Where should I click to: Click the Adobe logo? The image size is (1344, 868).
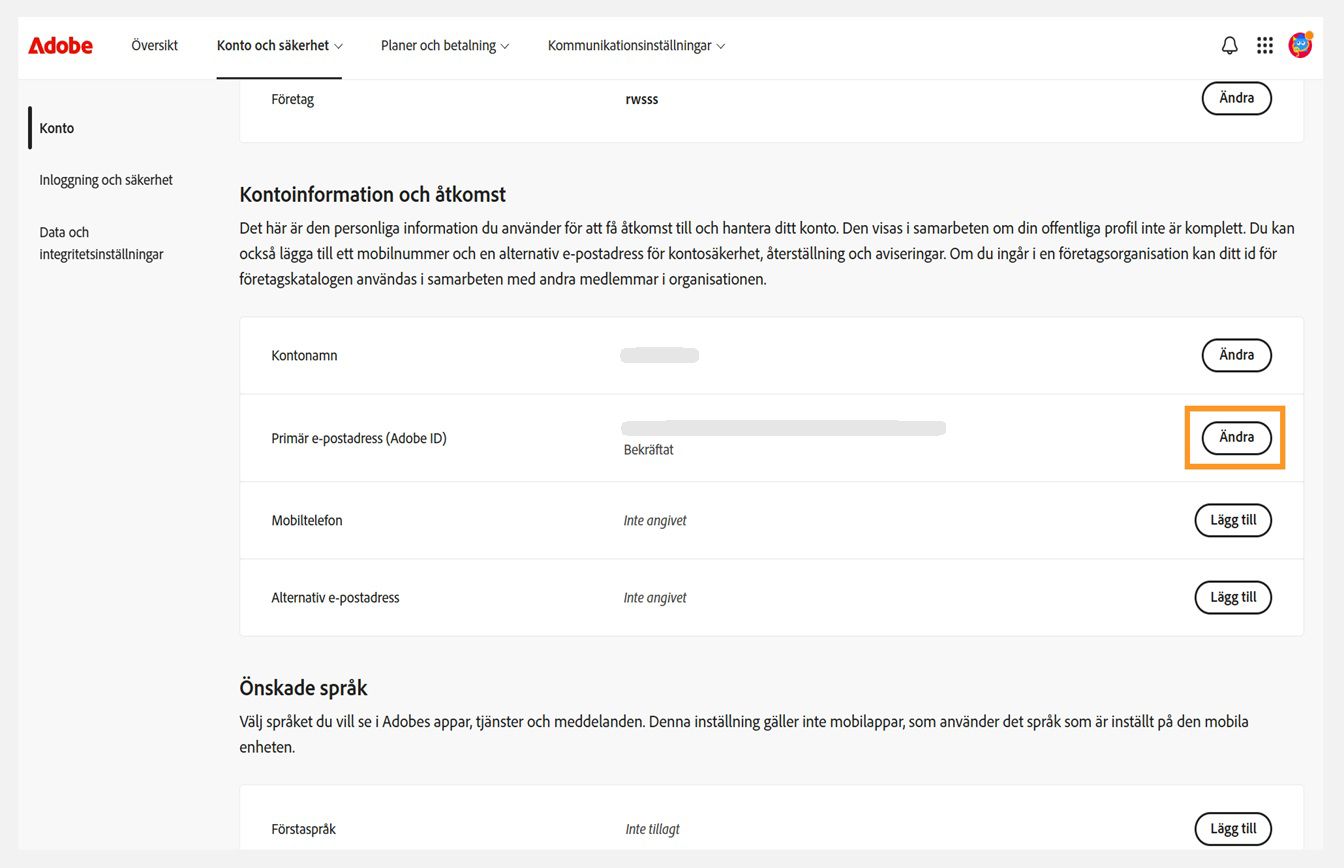(x=60, y=45)
